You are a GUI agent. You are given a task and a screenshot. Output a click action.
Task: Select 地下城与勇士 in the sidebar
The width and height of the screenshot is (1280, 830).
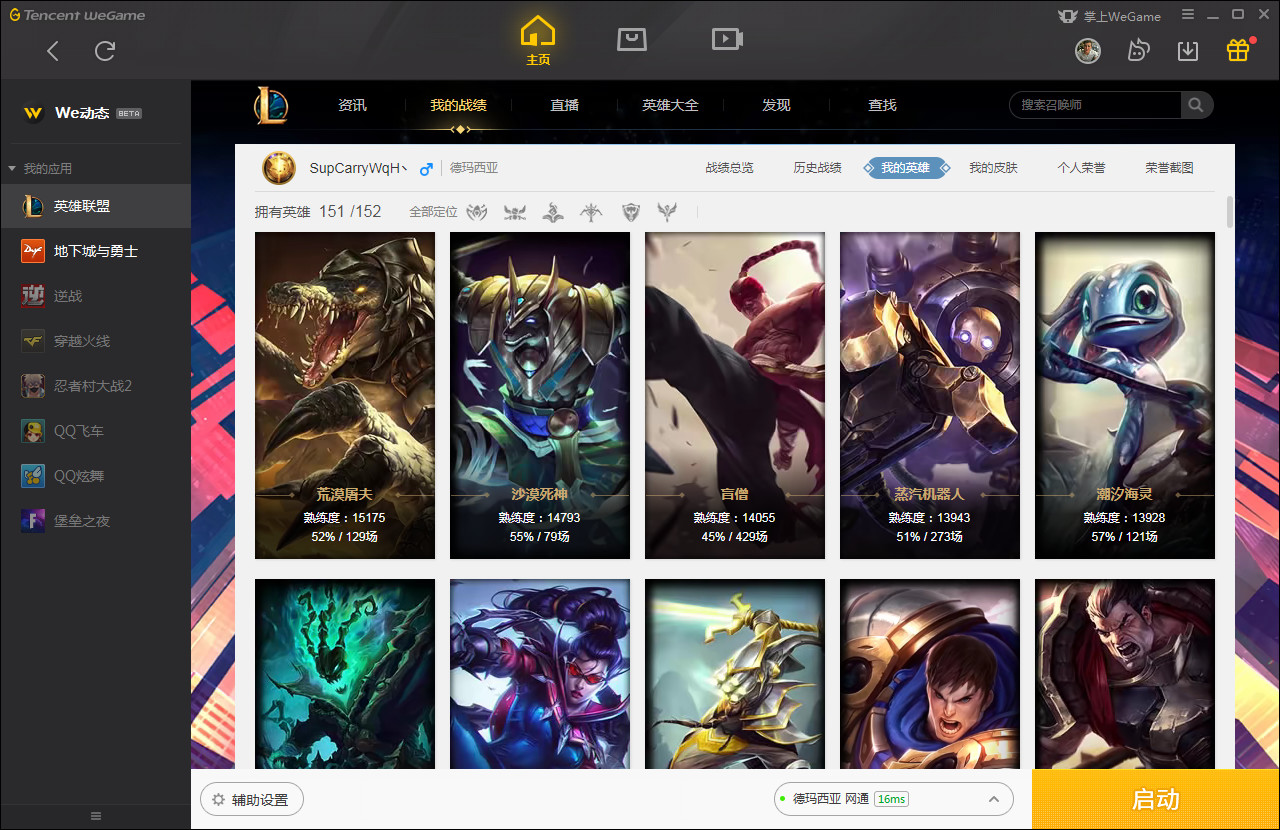[95, 251]
